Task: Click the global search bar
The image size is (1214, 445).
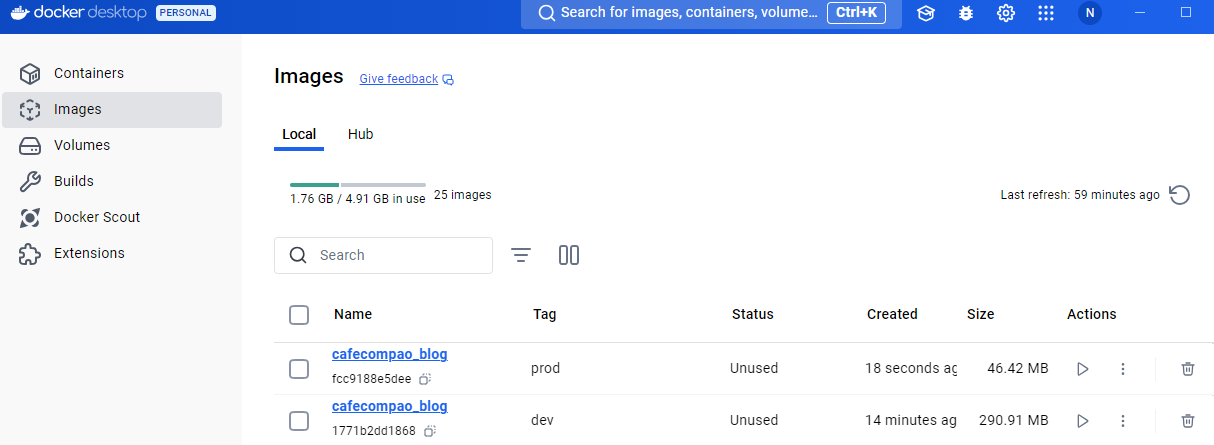Action: (x=711, y=14)
